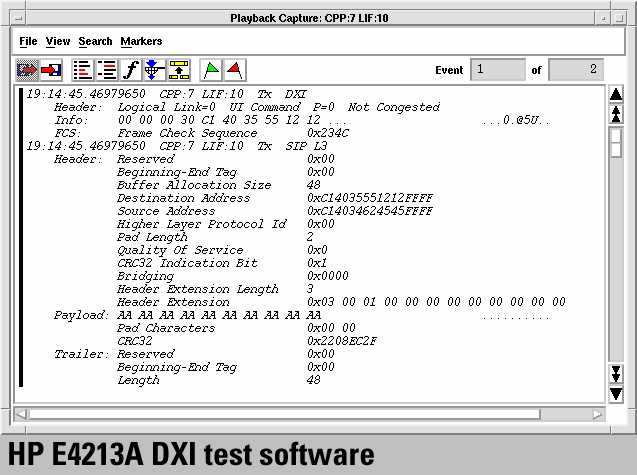Click the horizontal scrollbar right arrow
This screenshot has height=475, width=637.
pos(598,413)
